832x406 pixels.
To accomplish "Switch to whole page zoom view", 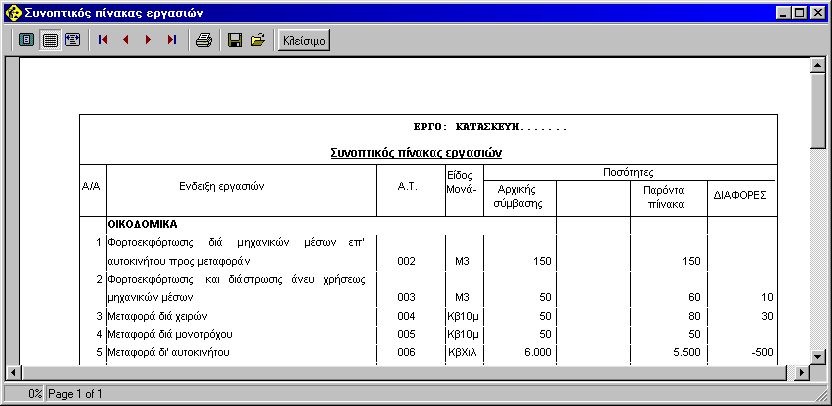I will tap(27, 40).
